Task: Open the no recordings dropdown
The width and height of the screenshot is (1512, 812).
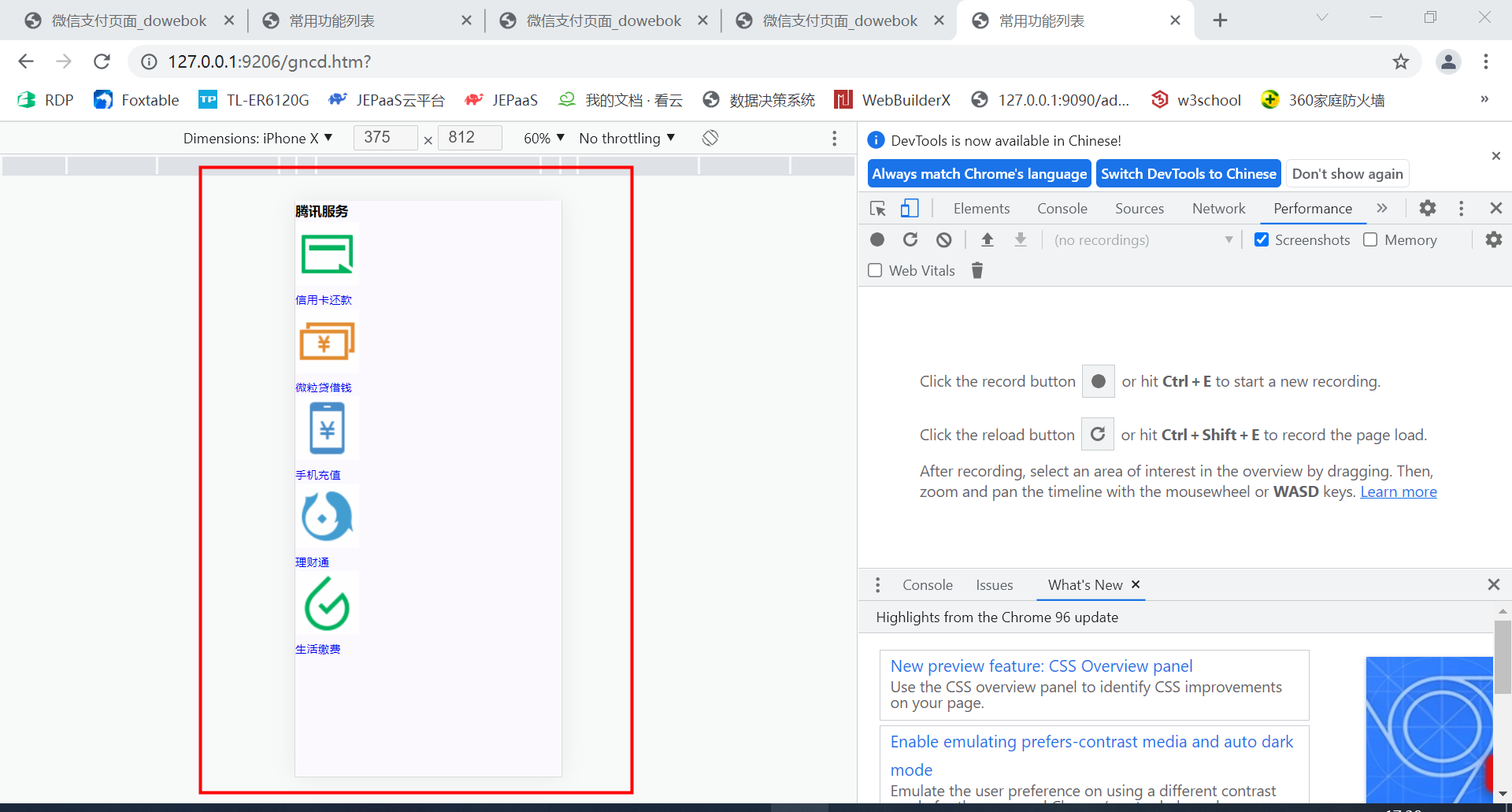Action: [1143, 239]
